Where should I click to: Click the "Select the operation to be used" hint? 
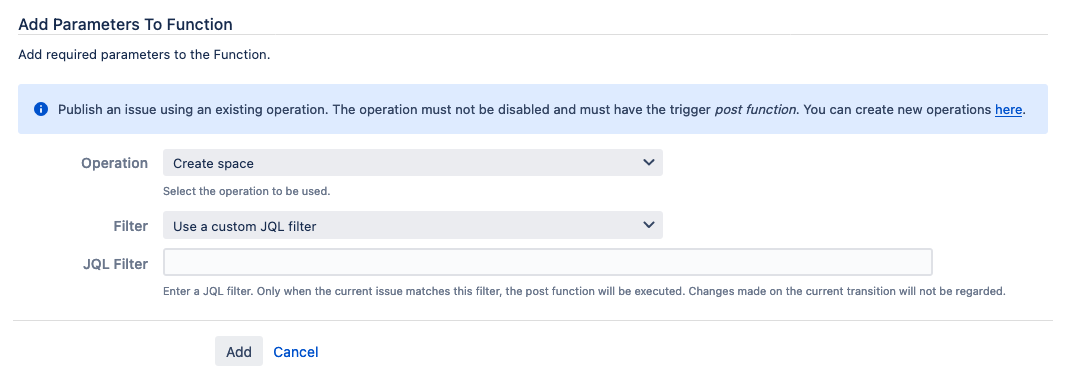point(247,192)
